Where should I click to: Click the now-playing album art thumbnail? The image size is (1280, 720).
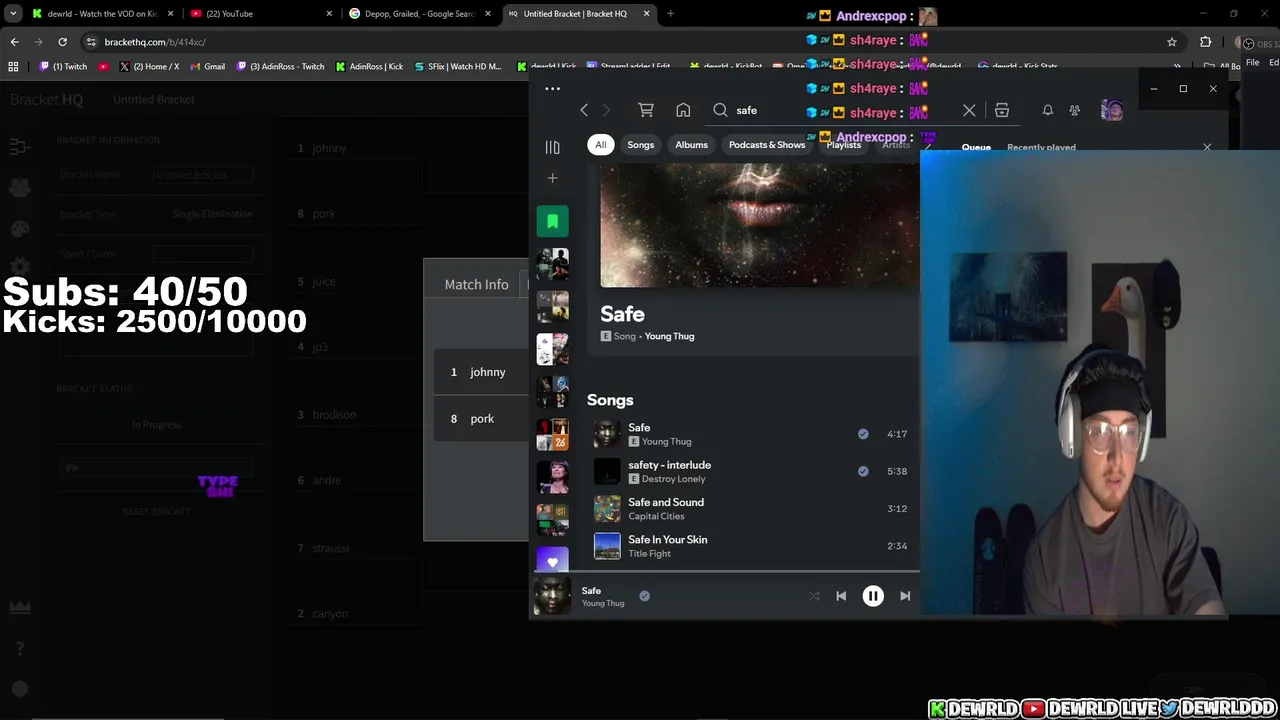(552, 596)
